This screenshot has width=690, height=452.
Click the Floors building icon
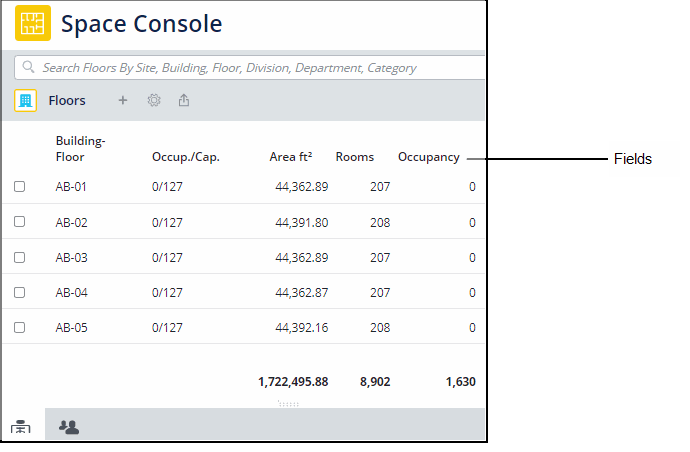(x=26, y=100)
